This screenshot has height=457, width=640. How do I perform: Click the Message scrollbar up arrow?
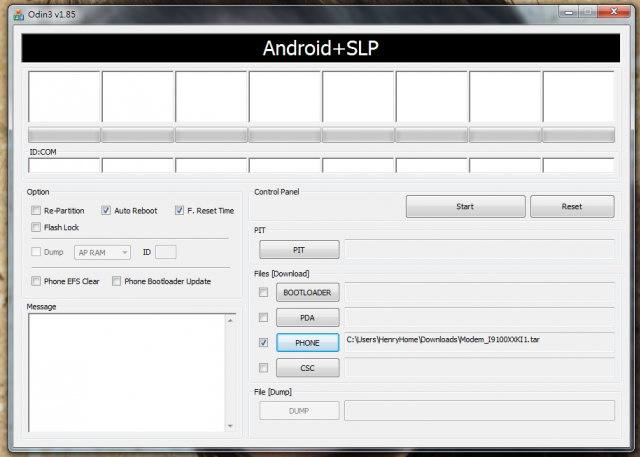pos(231,321)
